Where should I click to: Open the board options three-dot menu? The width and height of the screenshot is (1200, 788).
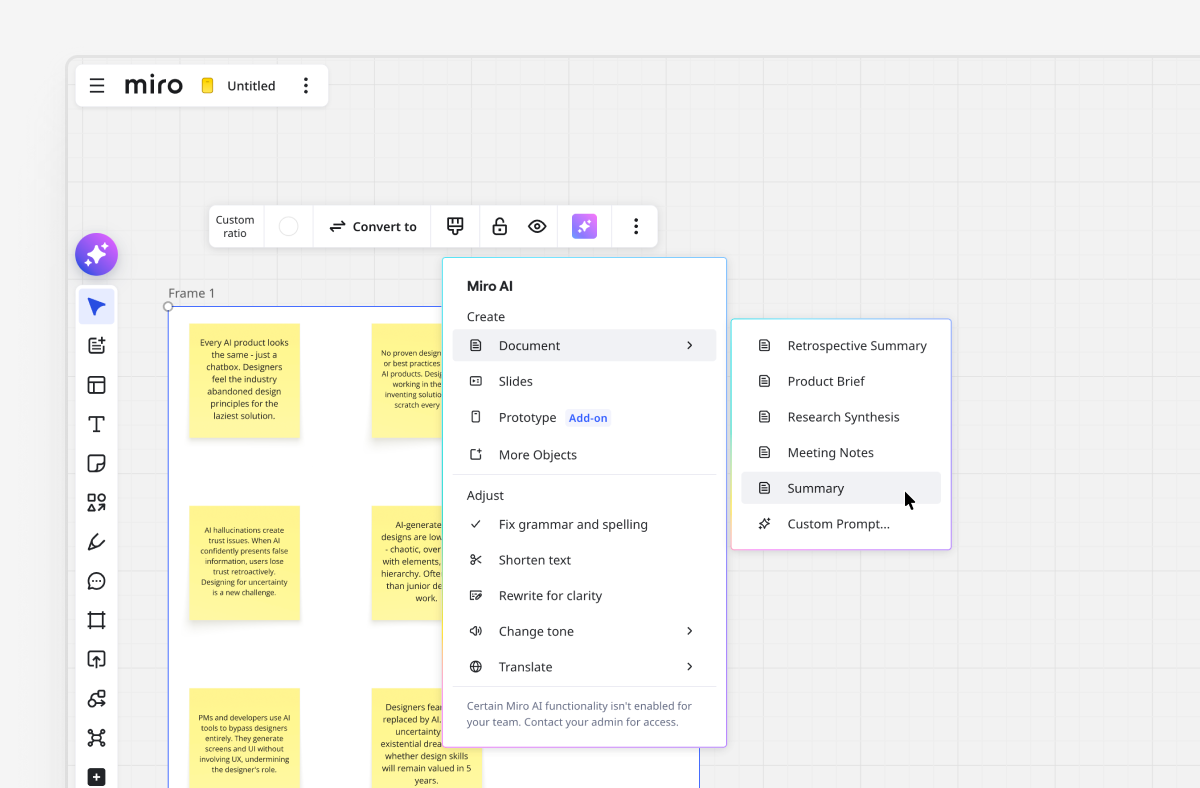306,86
